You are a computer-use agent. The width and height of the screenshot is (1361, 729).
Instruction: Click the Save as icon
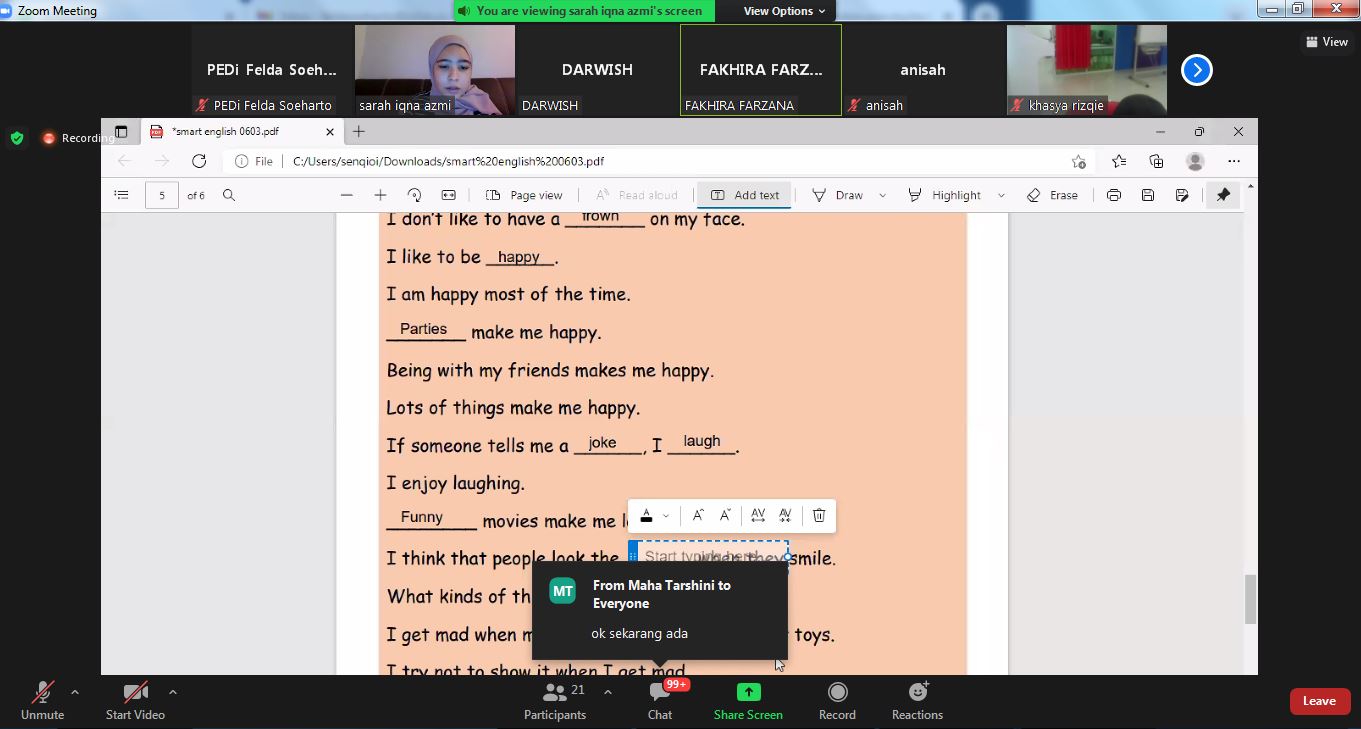point(1182,195)
